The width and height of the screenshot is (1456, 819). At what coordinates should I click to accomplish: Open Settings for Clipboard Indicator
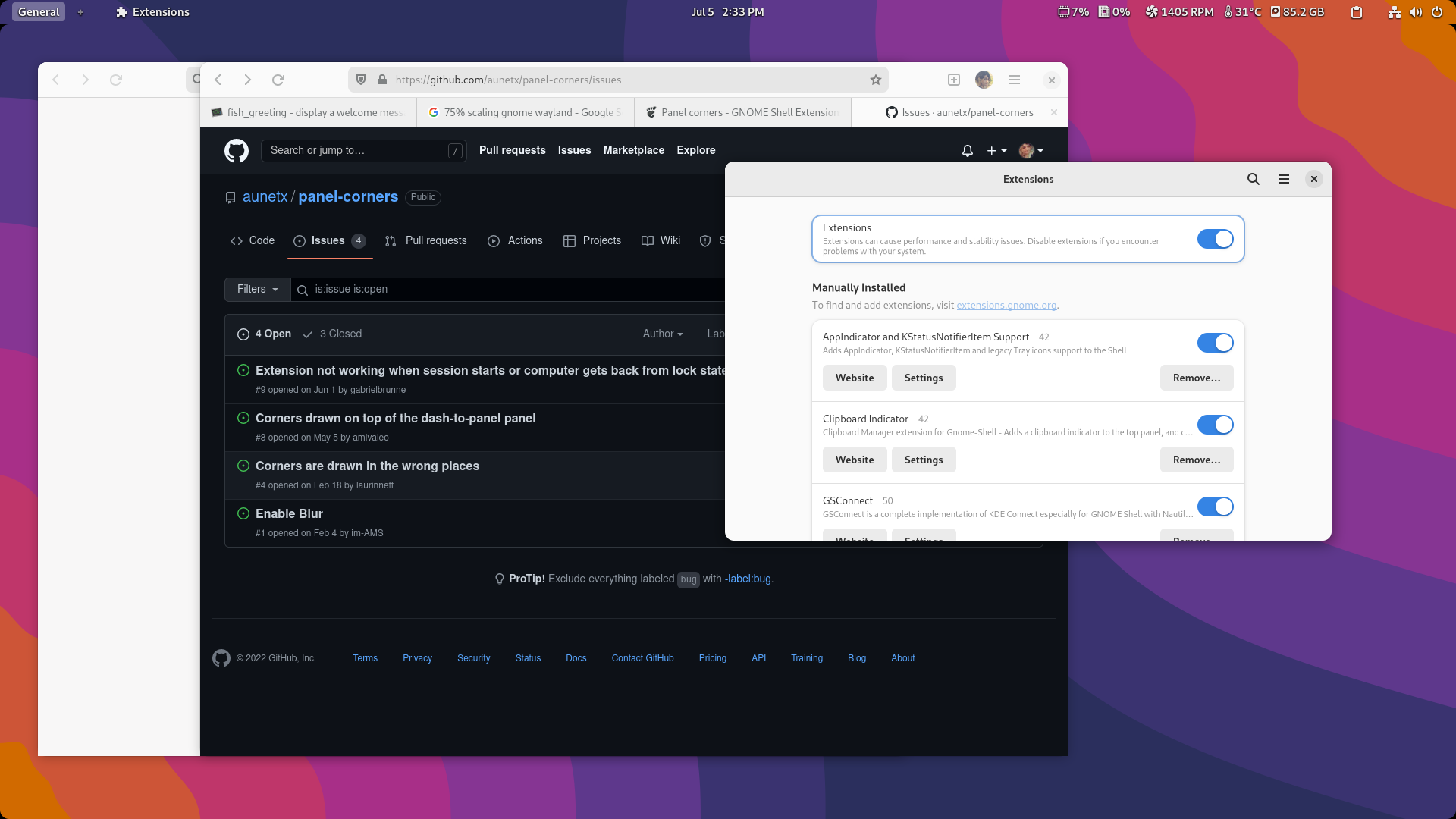click(923, 460)
